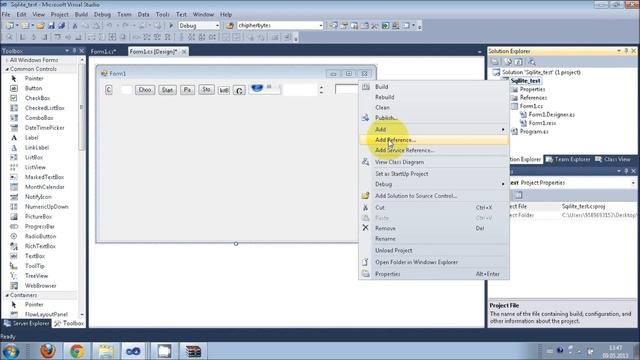Click the Cut scissors icon in the toolbar

point(75,26)
